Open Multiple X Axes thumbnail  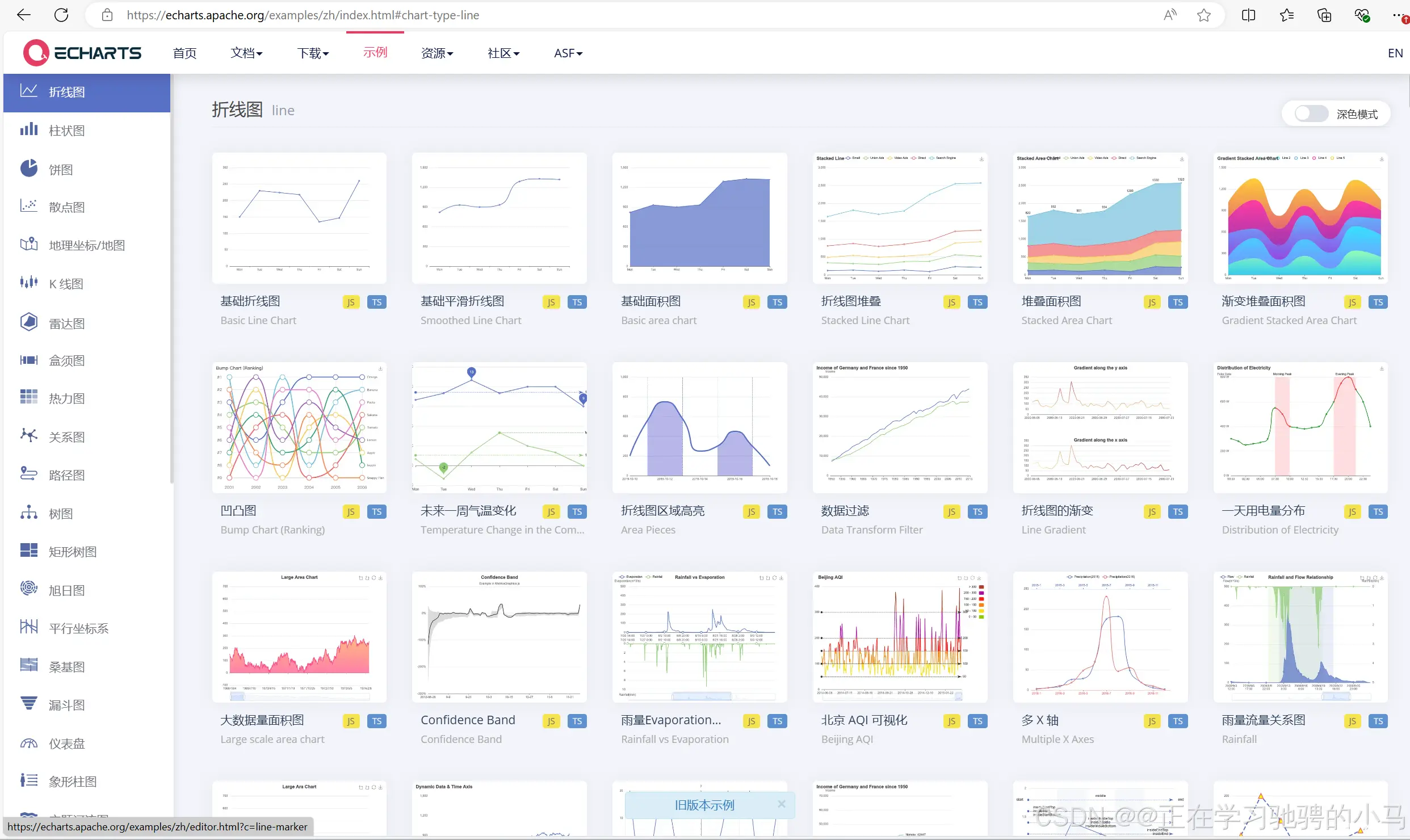[x=1101, y=637]
